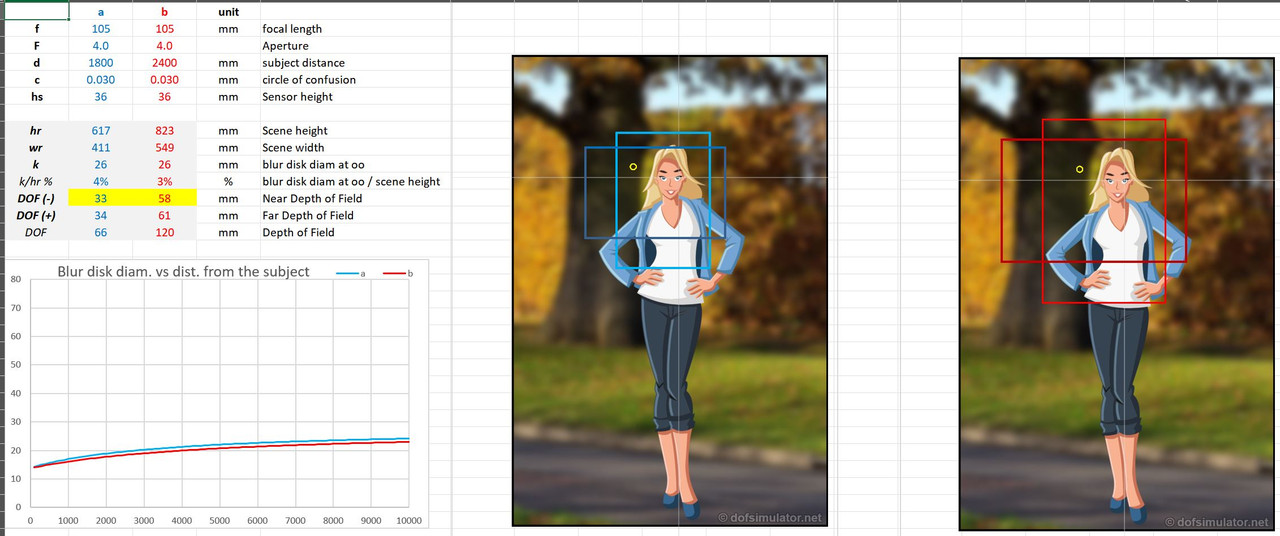Click the red legend entry 'b' in chart
1280x536 pixels.
pyautogui.click(x=397, y=272)
